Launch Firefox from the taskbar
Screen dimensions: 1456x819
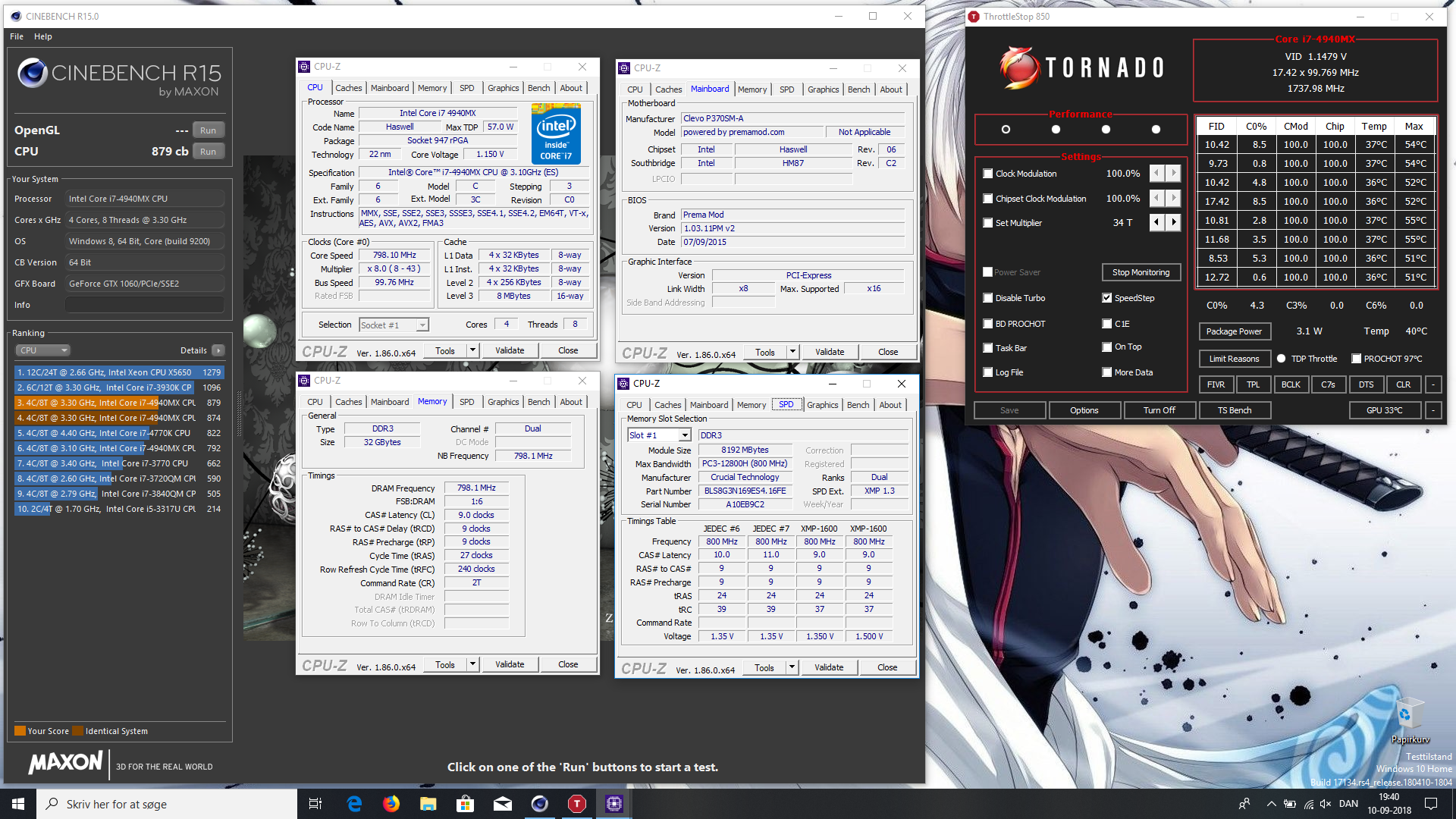[x=391, y=804]
